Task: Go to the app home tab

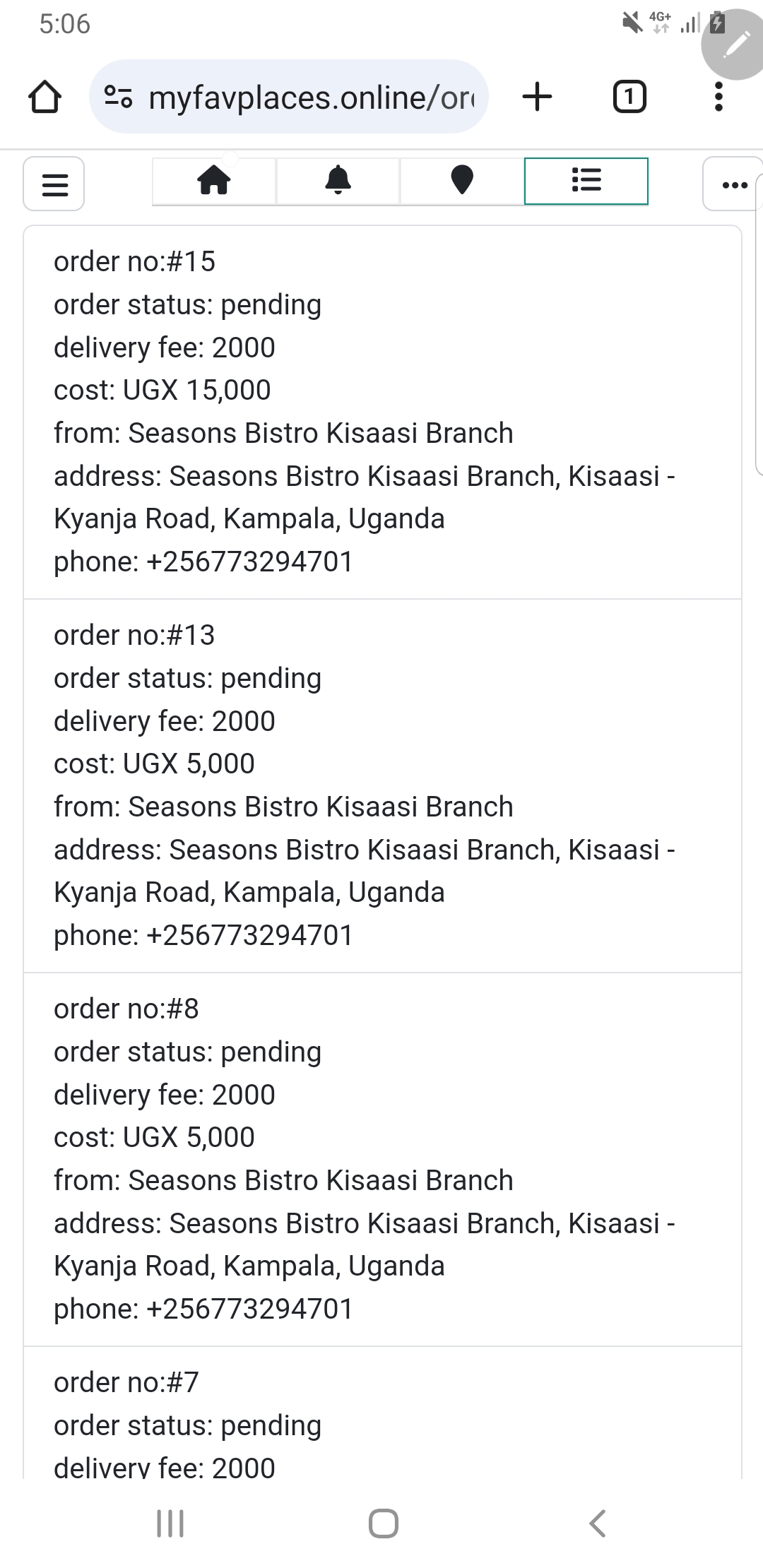Action: click(214, 181)
